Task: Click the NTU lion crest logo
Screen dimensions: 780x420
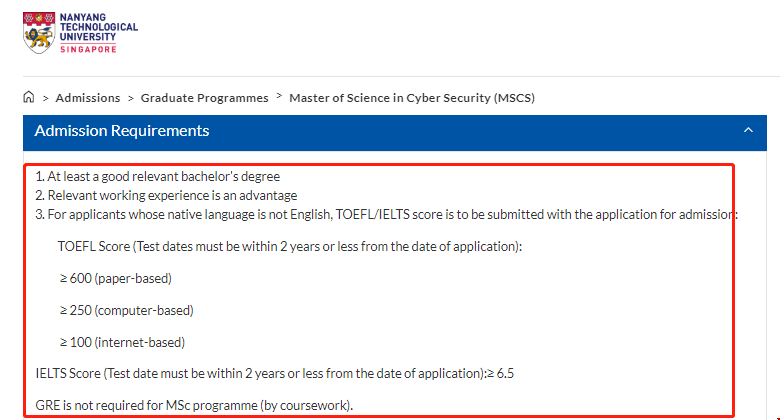Action: coord(39,32)
